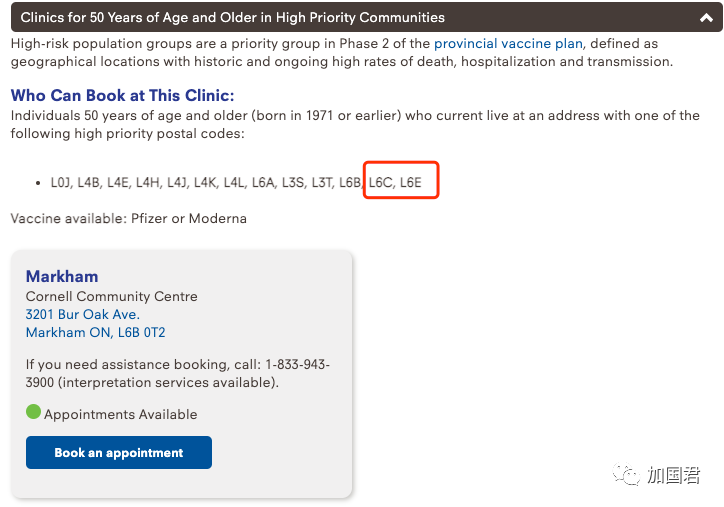Click the L3S postal code
Viewport: 724px width, 507px height.
click(x=293, y=183)
